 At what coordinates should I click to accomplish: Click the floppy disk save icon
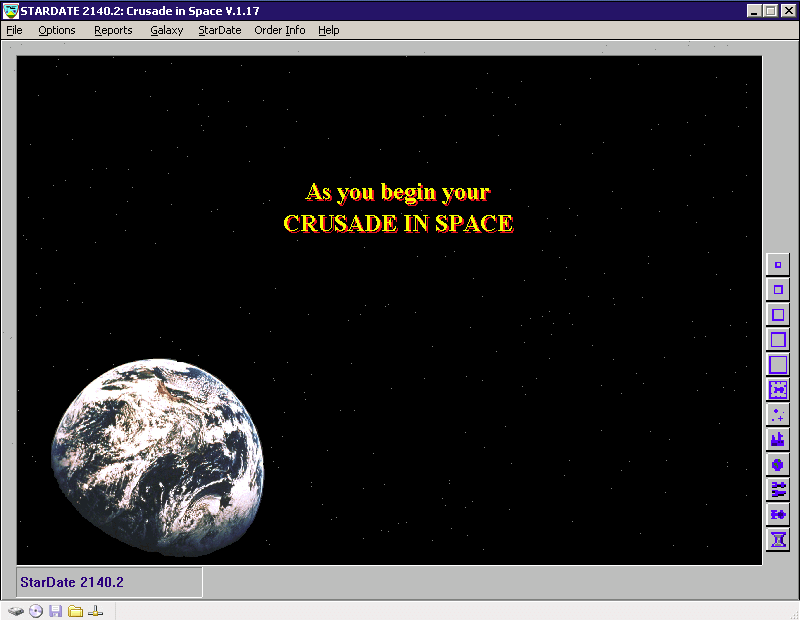56,611
